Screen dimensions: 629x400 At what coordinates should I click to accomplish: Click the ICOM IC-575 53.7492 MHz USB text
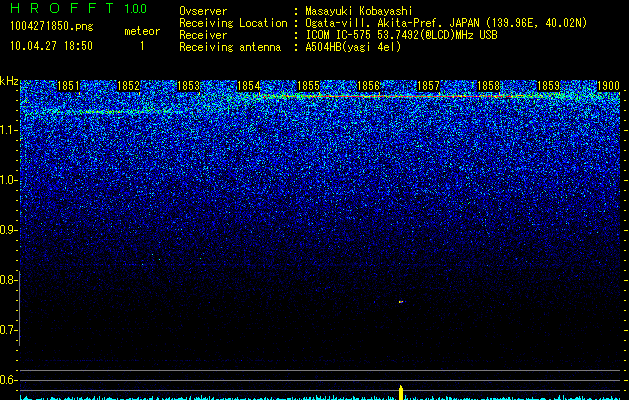[402, 35]
